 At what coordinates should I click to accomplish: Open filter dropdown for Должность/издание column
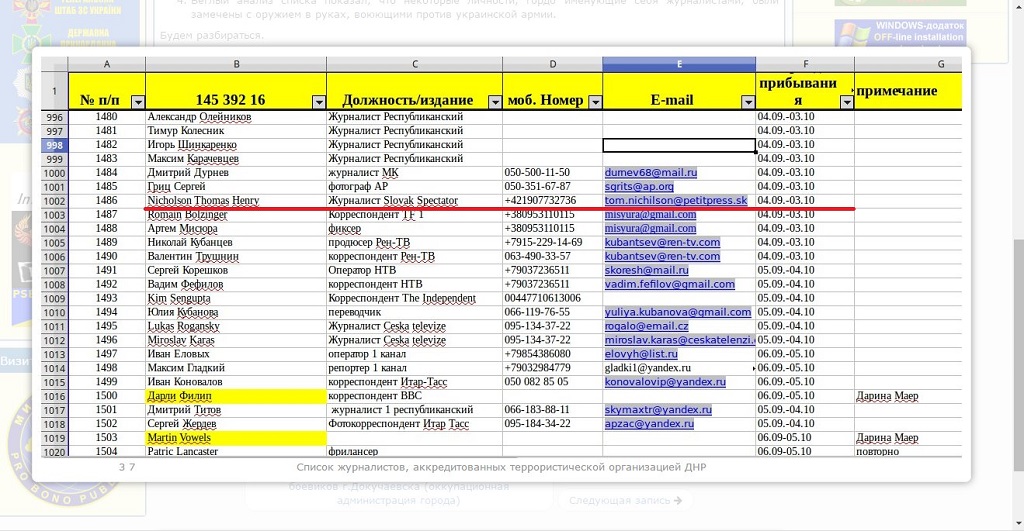coord(494,102)
